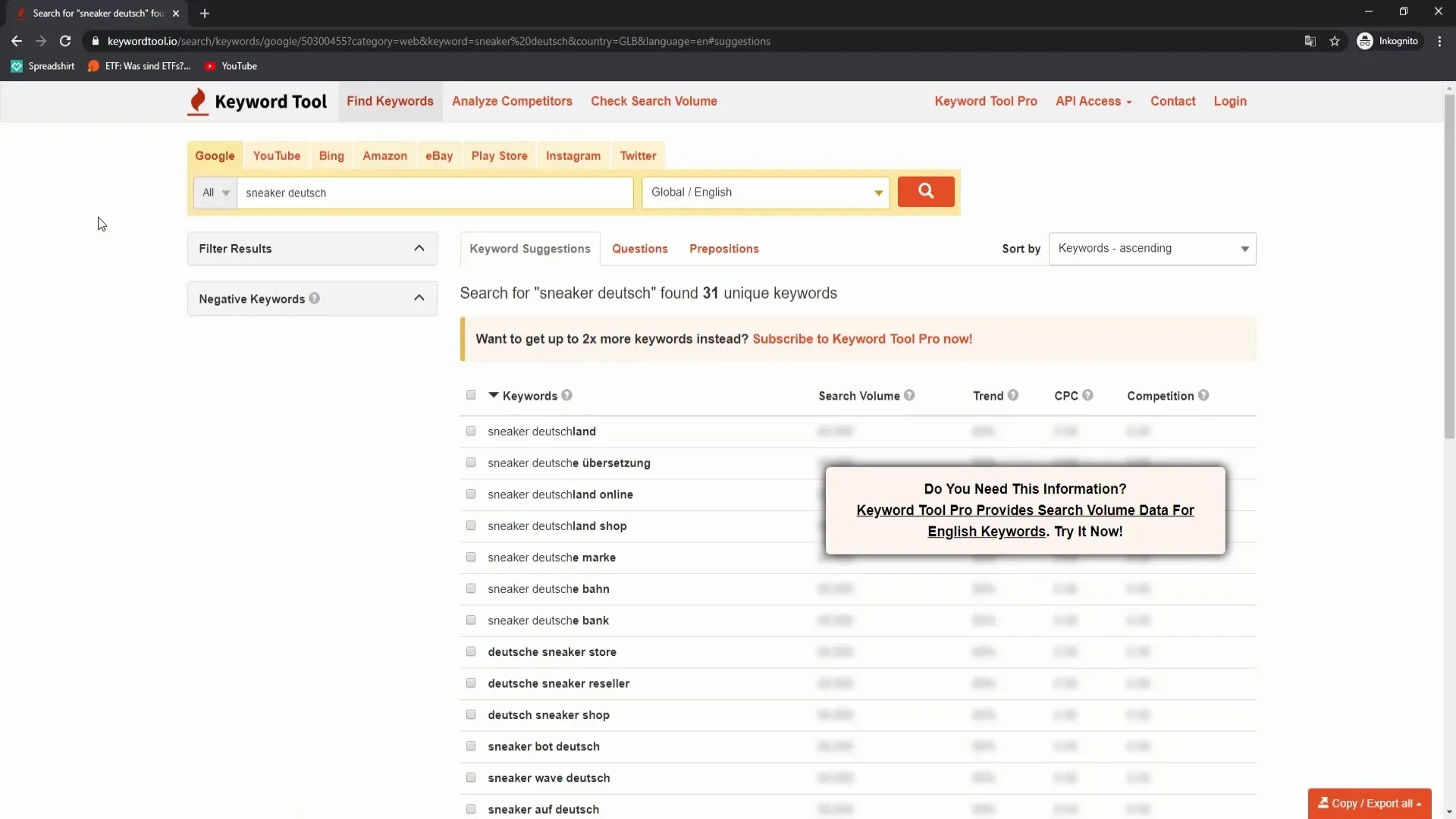Switch to the YouTube platform tab
The height and width of the screenshot is (819, 1456).
click(277, 155)
